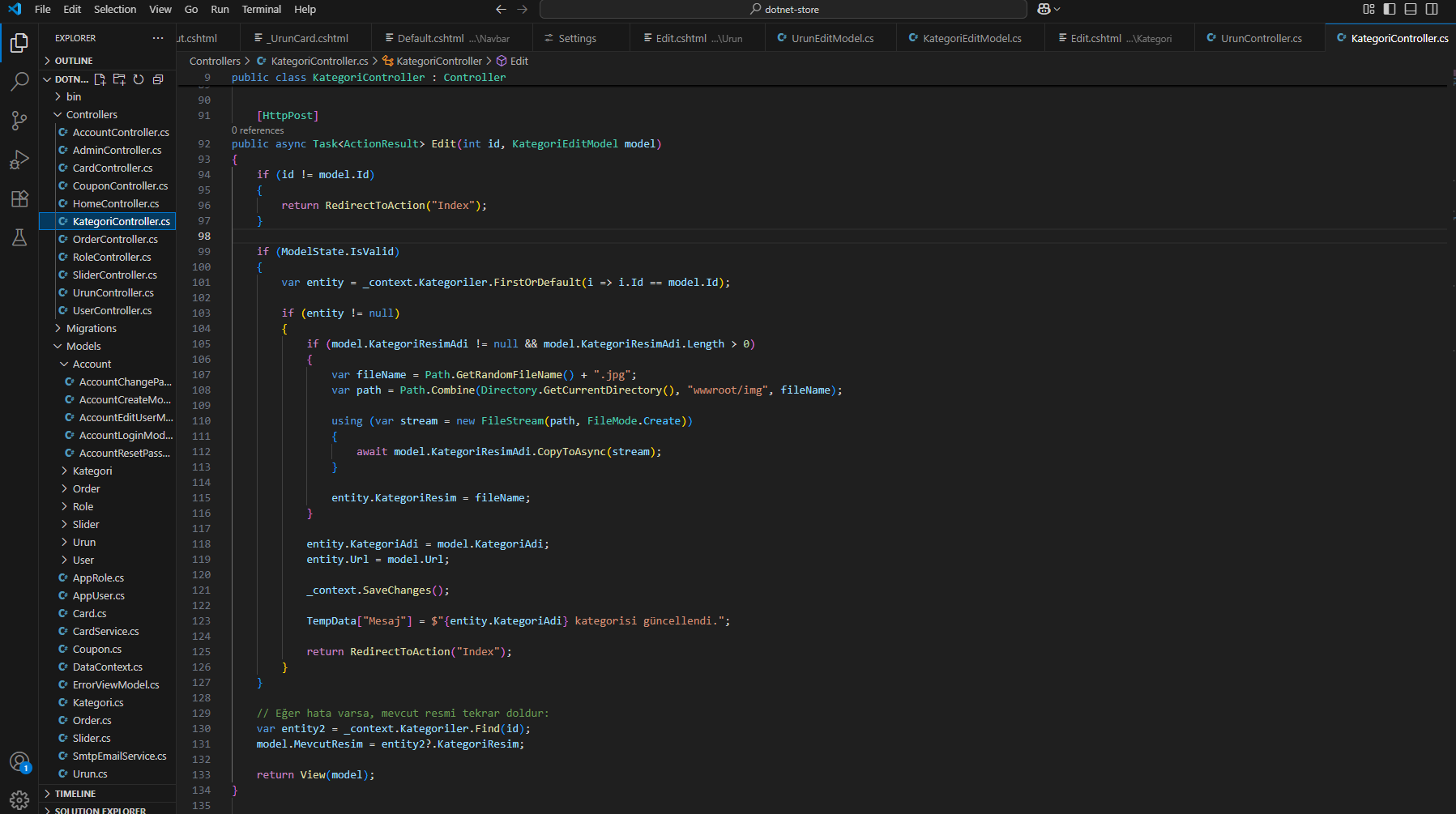The image size is (1456, 814).
Task: Open the Edit menu
Action: click(72, 9)
